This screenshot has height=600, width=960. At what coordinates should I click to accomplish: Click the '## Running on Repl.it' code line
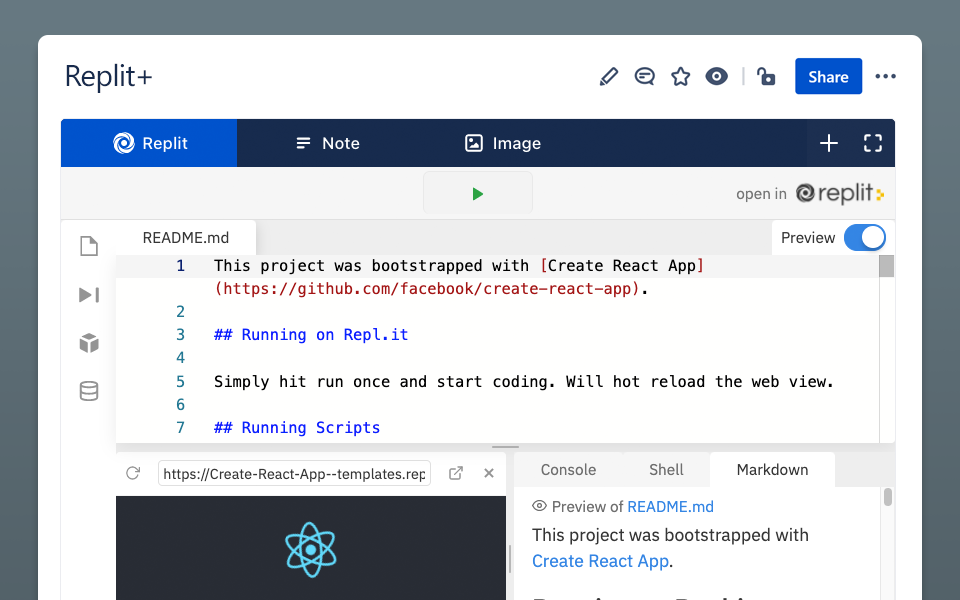click(311, 335)
